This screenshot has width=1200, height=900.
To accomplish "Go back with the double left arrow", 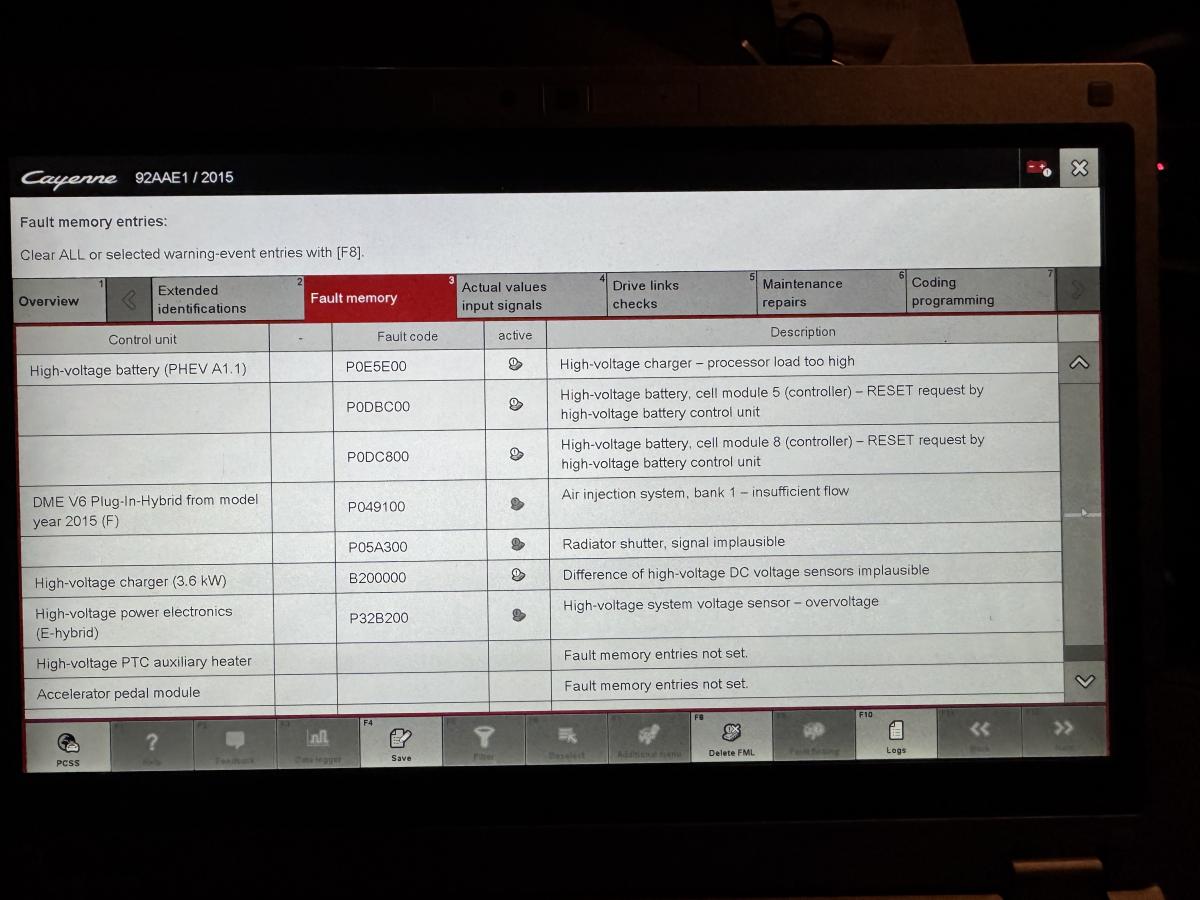I will pos(979,733).
